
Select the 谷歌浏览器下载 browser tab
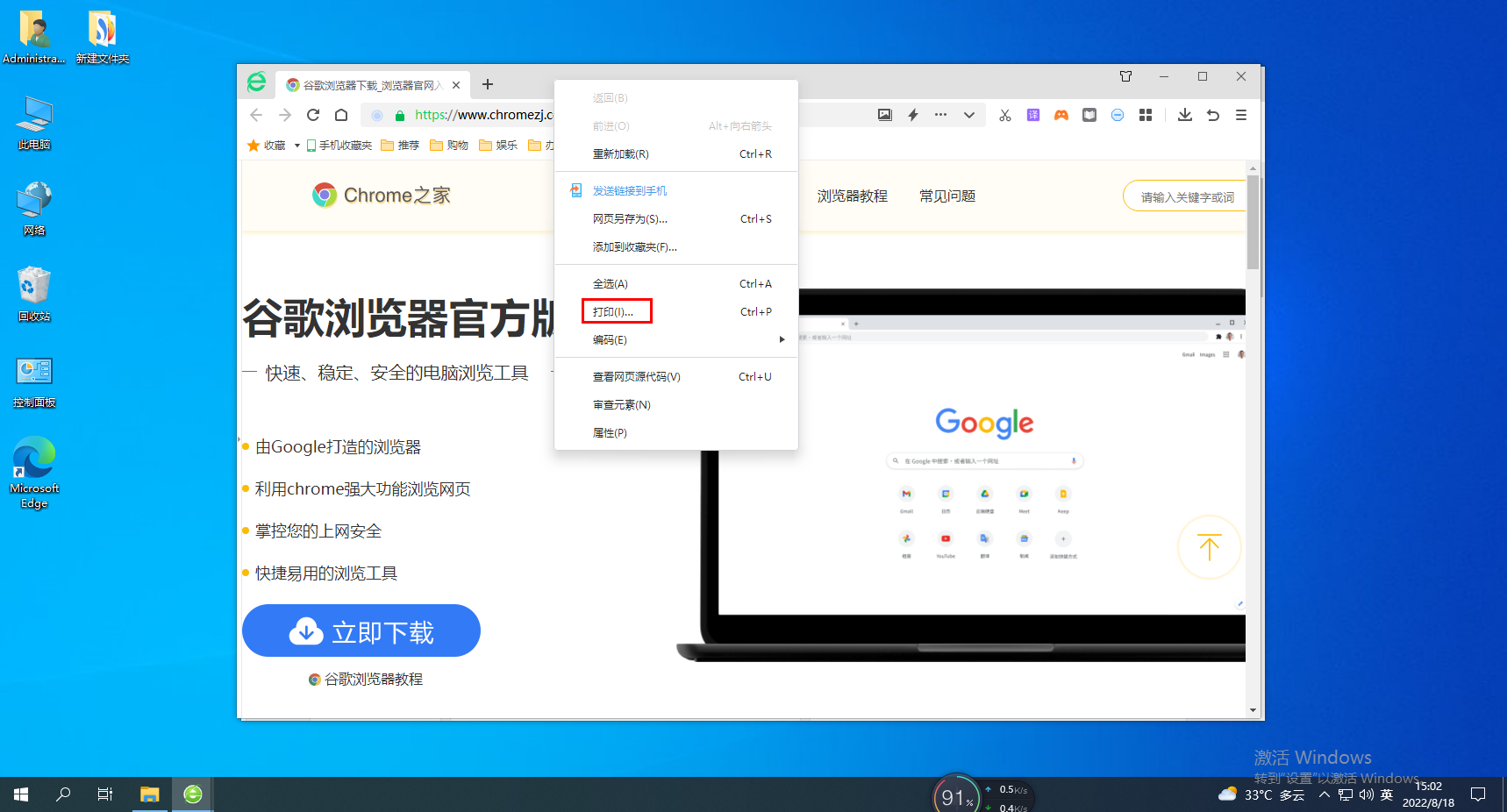coord(373,85)
